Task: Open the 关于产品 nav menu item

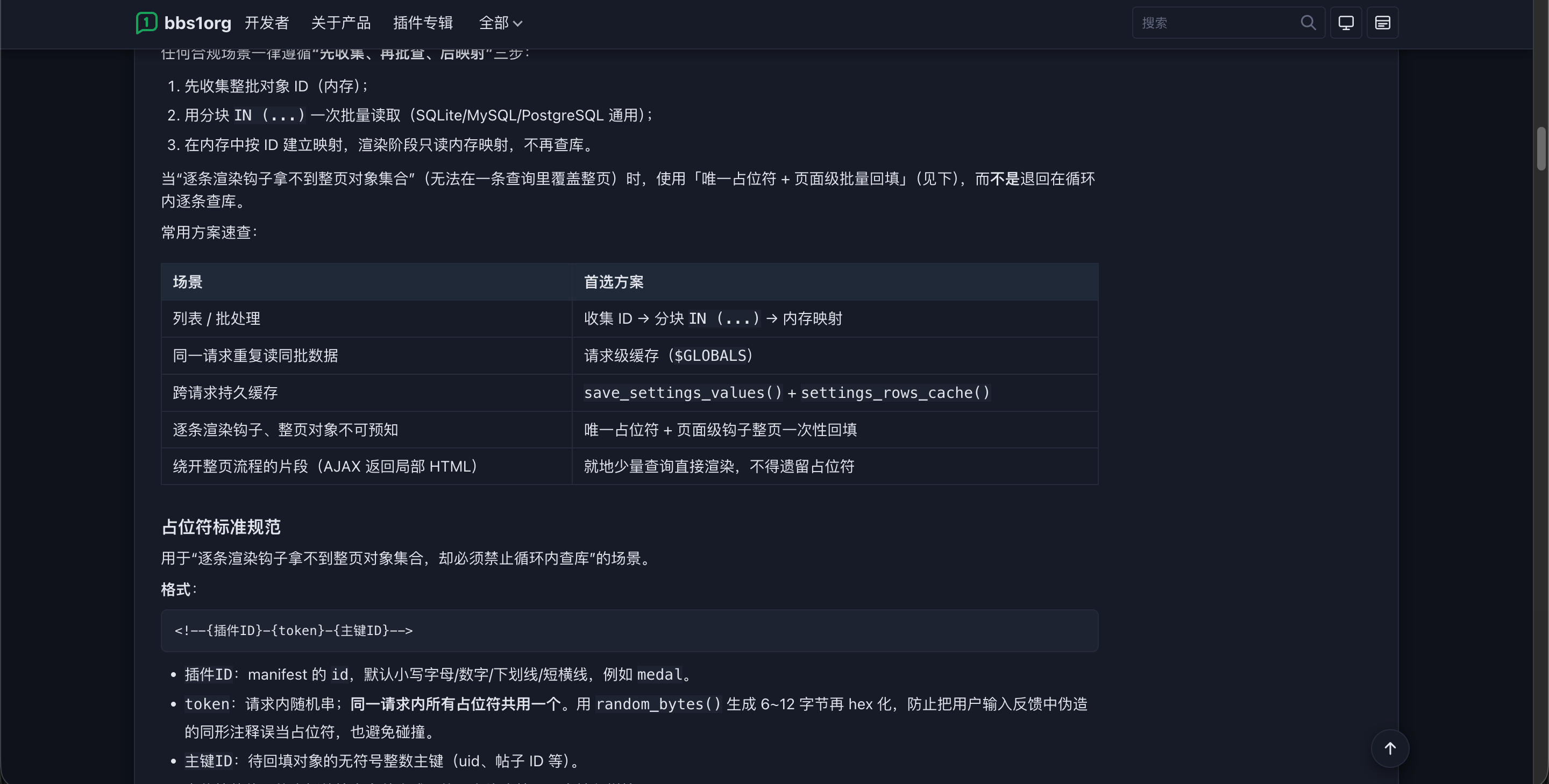Action: point(341,23)
